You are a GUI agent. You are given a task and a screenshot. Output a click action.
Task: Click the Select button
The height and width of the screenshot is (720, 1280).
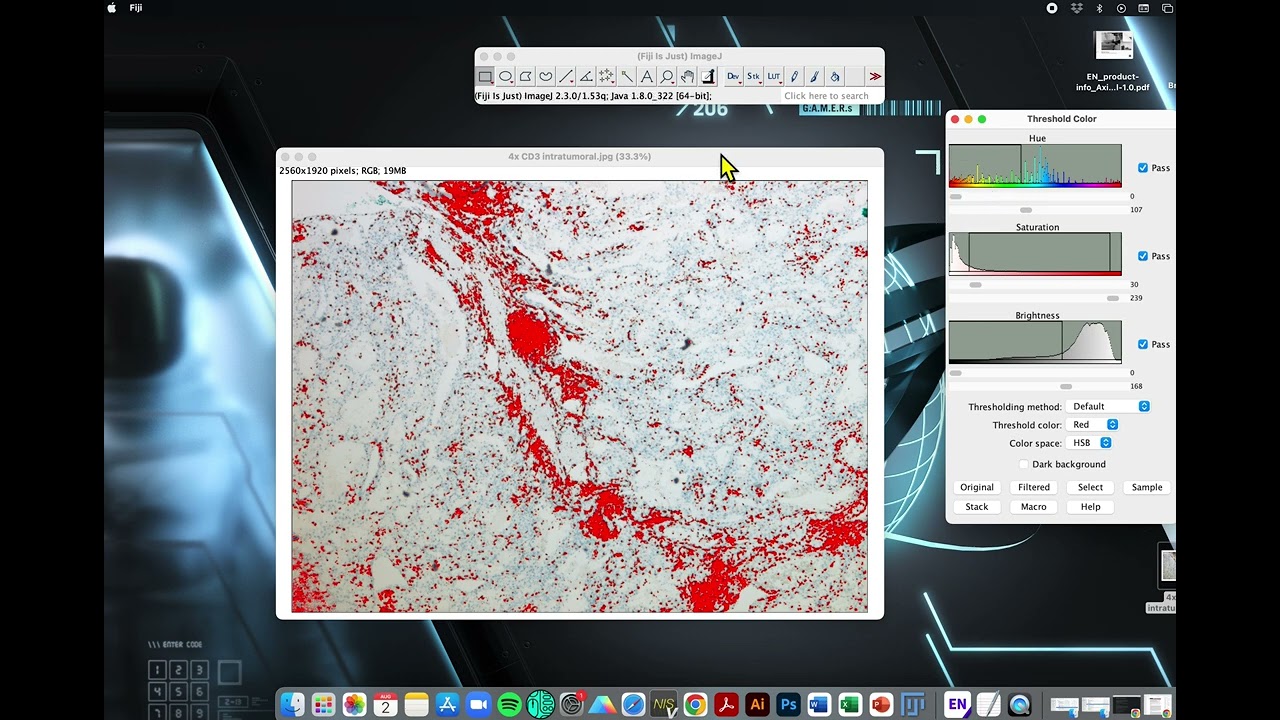tap(1090, 487)
